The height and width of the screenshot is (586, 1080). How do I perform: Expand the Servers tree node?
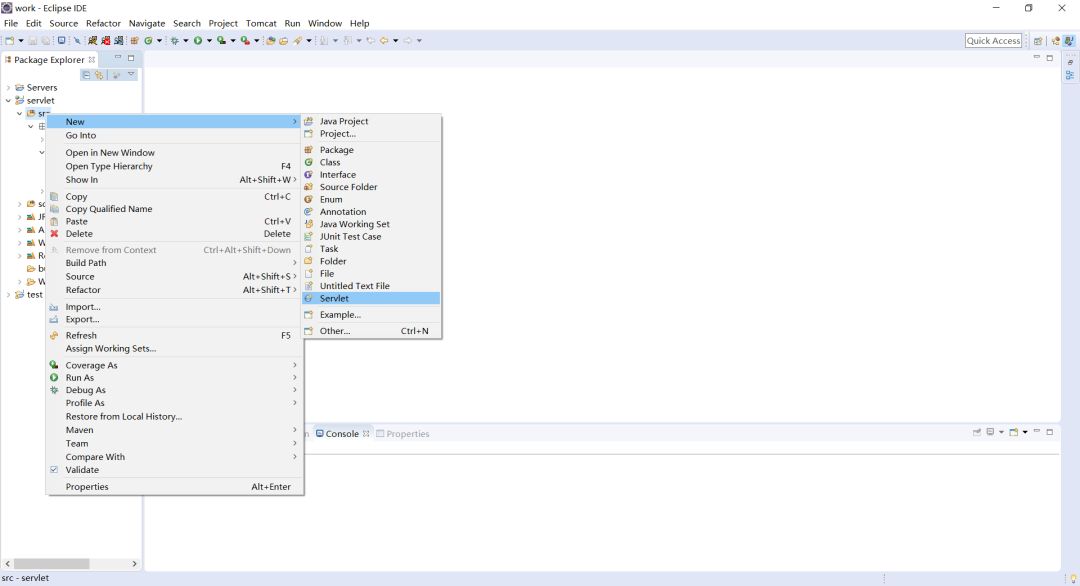pyautogui.click(x=8, y=88)
